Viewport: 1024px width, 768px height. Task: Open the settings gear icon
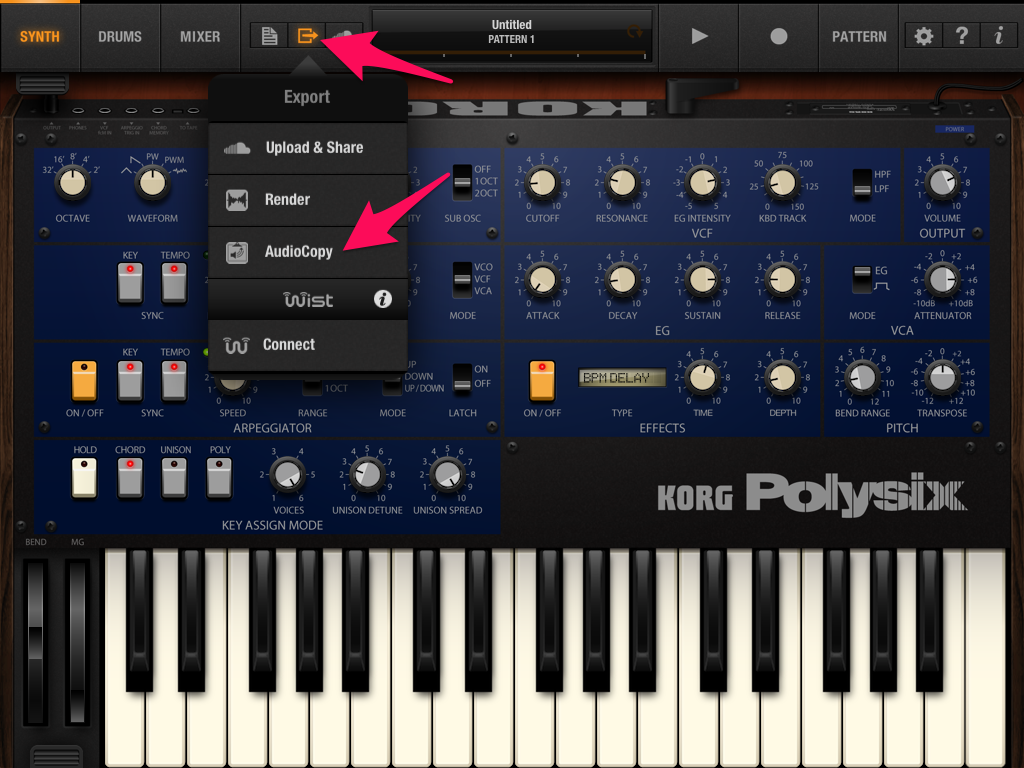(x=923, y=36)
